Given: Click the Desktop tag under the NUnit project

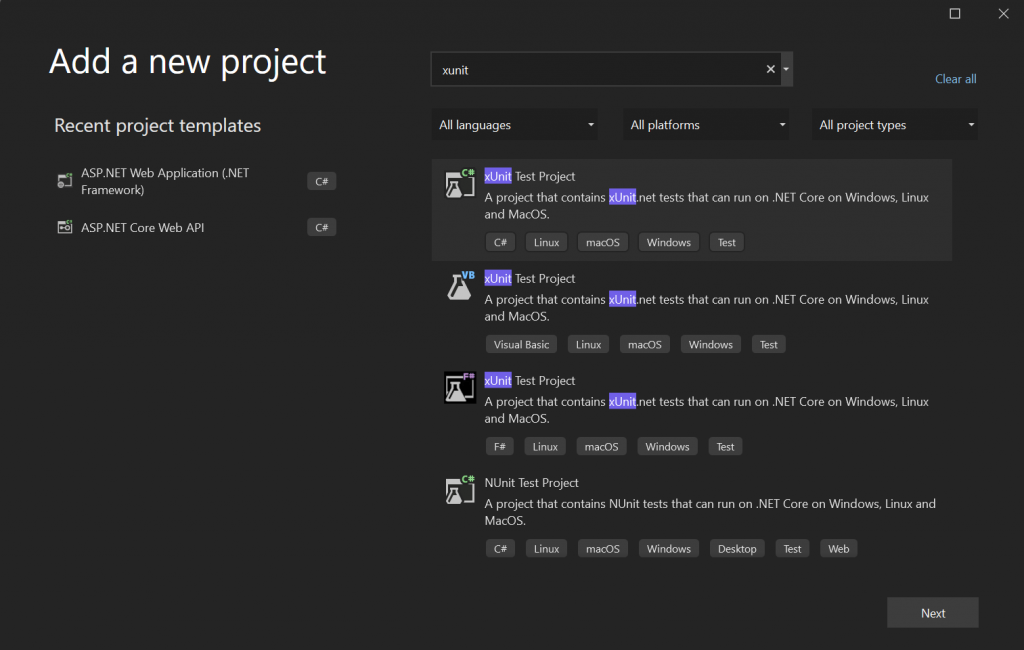Looking at the screenshot, I should (x=737, y=548).
